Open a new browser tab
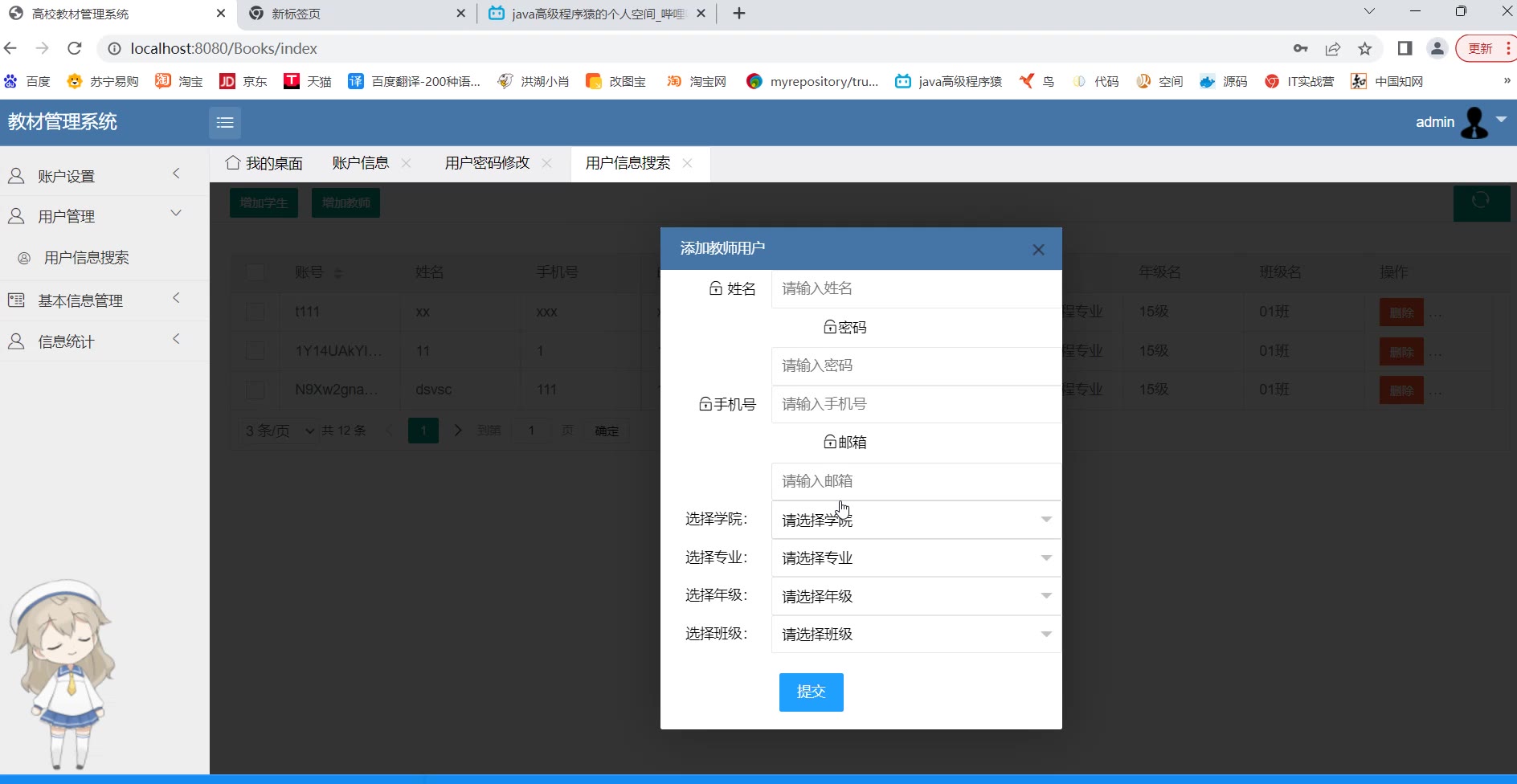Viewport: 1517px width, 784px height. (x=739, y=14)
